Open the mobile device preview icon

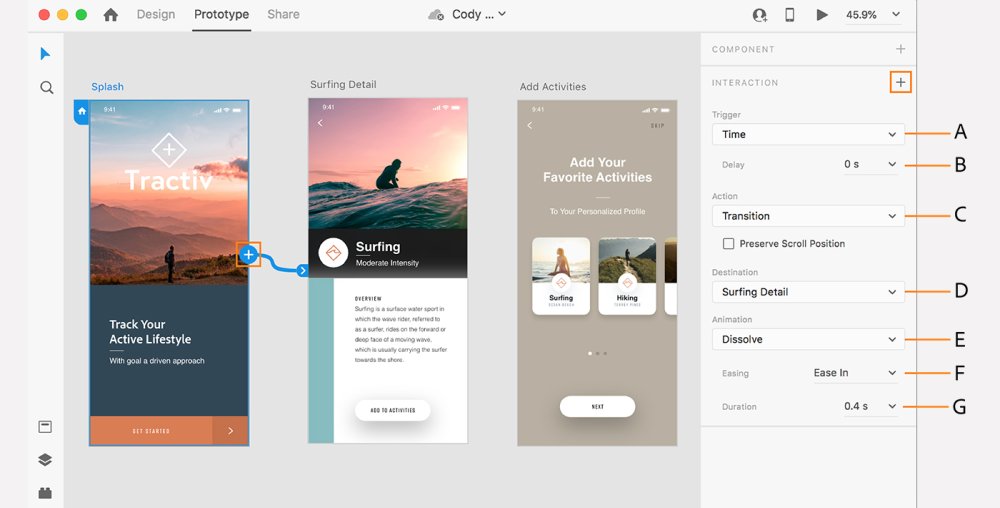pyautogui.click(x=790, y=15)
